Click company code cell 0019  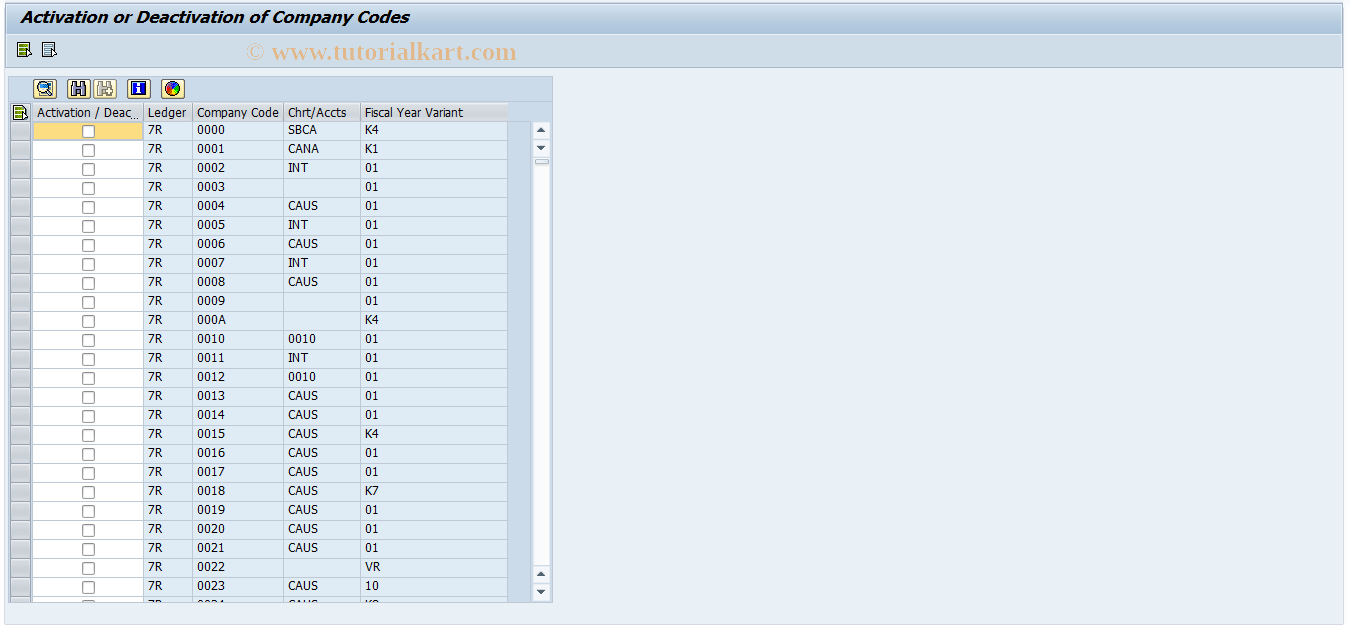point(238,511)
